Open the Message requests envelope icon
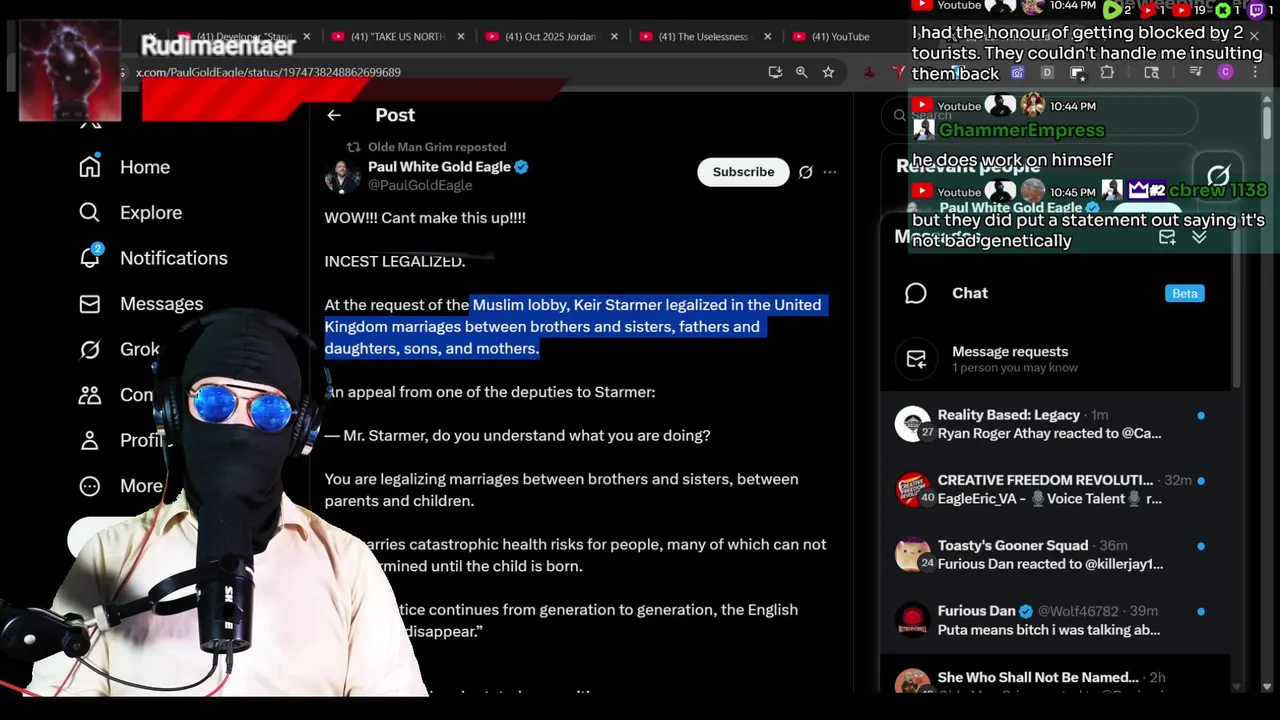Viewport: 1280px width, 720px height. coord(916,360)
